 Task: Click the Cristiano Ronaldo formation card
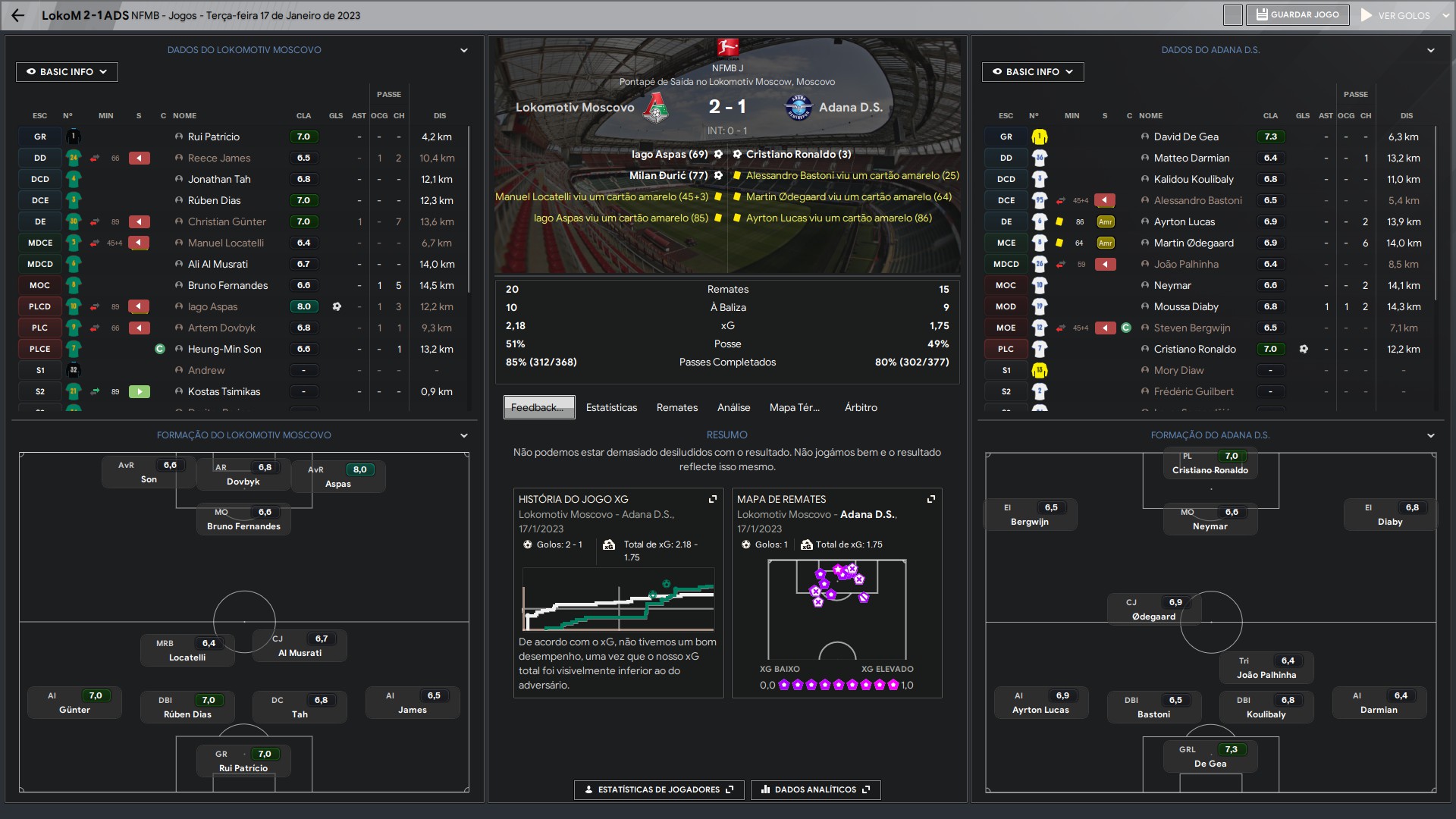(x=1210, y=463)
